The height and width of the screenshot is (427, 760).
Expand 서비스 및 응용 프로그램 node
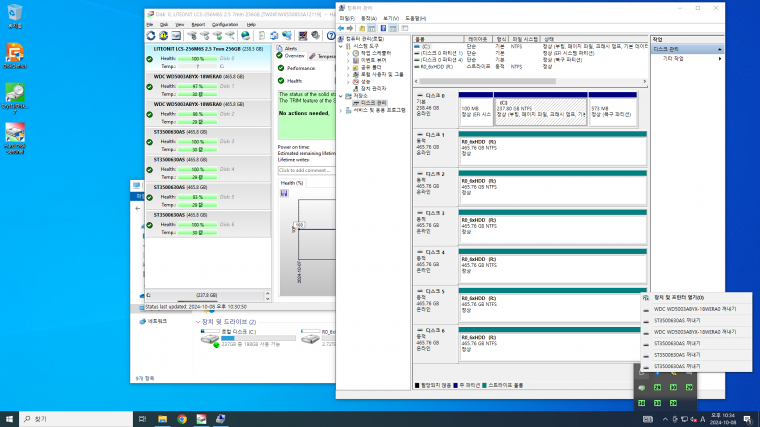click(x=341, y=111)
